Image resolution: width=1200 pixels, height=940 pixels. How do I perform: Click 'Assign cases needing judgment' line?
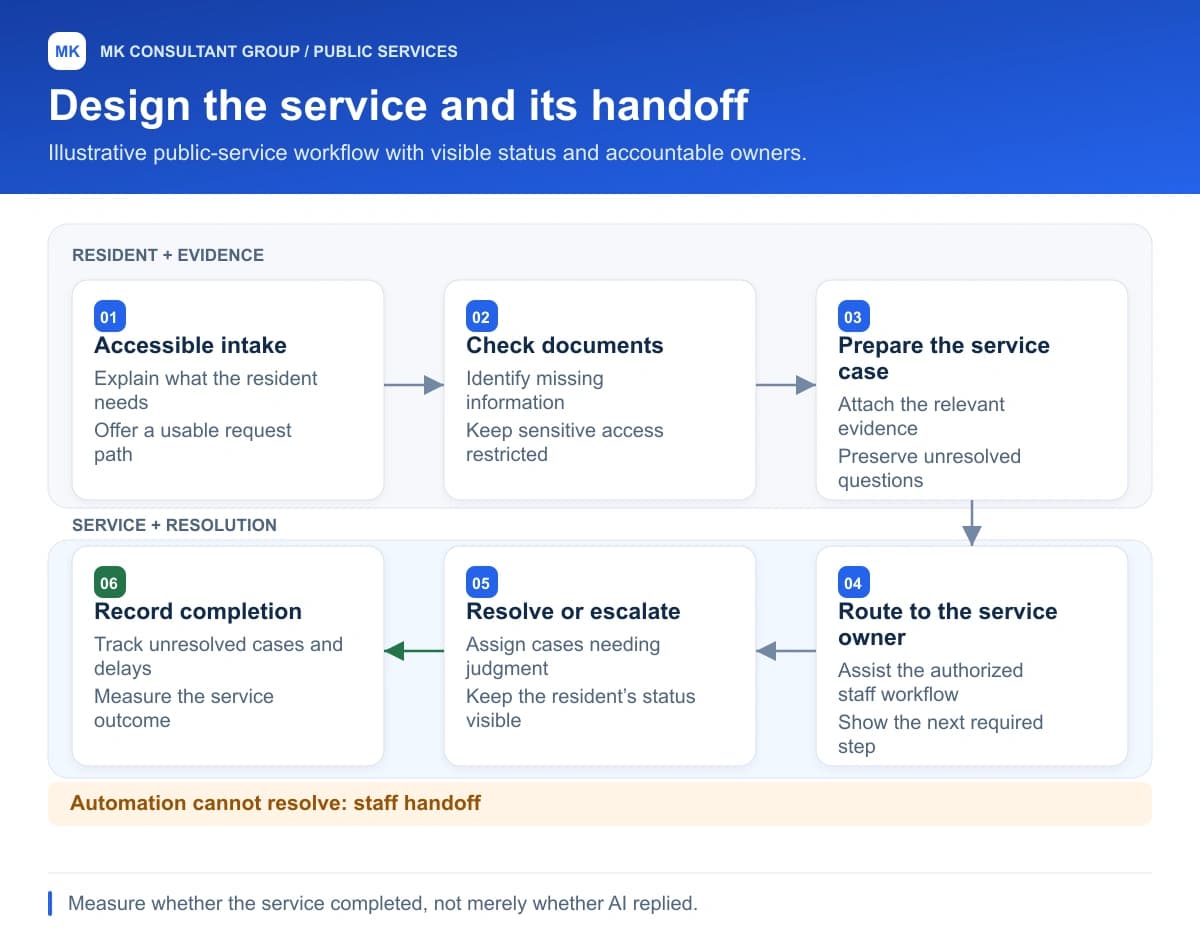tap(563, 656)
